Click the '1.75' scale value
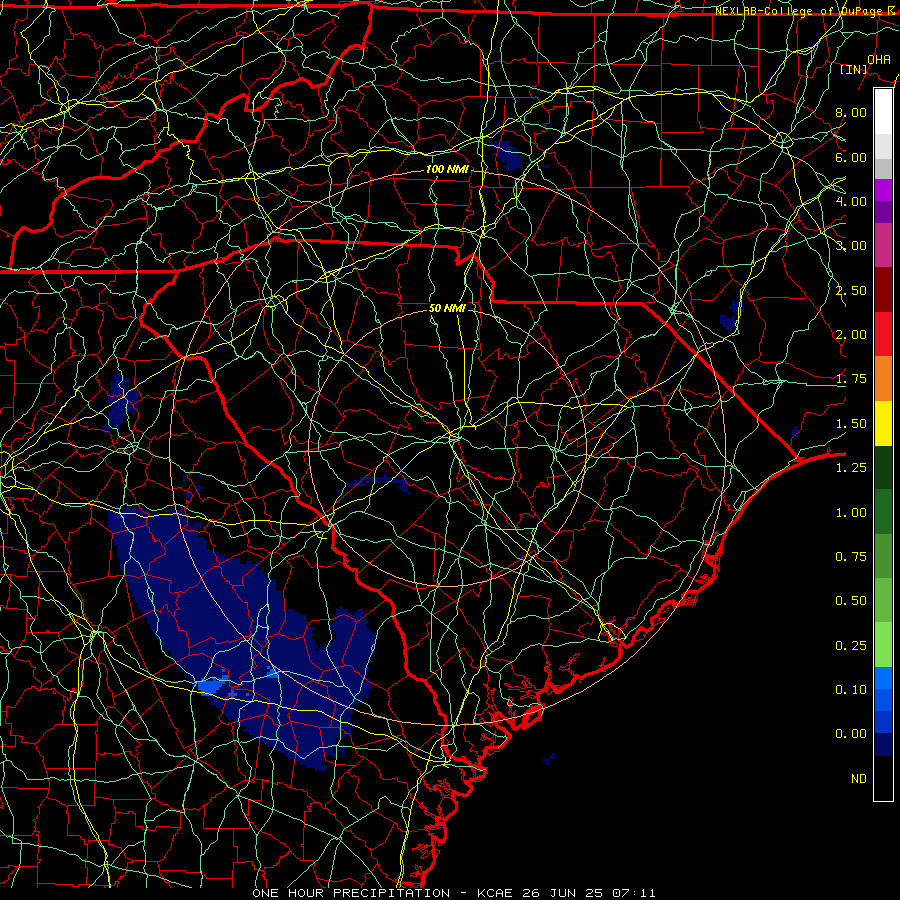This screenshot has height=900, width=900. point(851,379)
